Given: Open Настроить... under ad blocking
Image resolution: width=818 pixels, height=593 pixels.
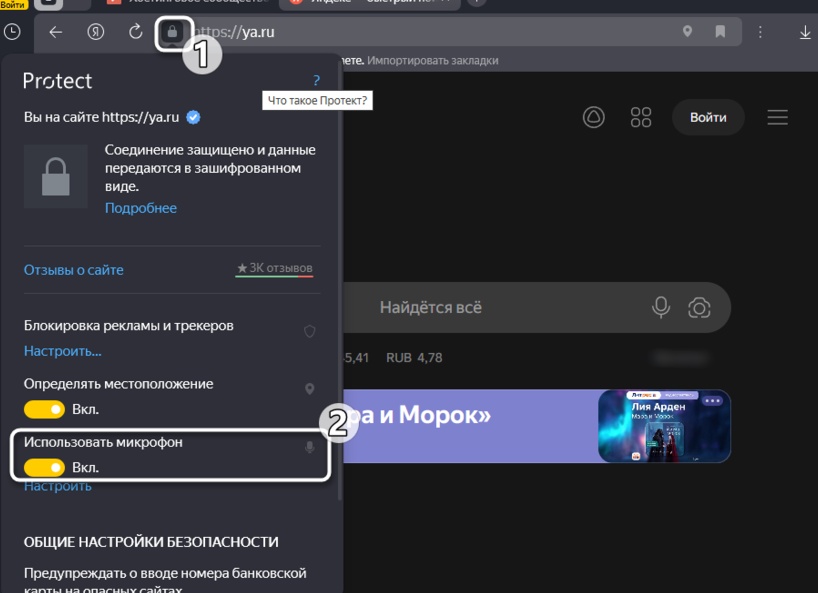Looking at the screenshot, I should [x=63, y=351].
